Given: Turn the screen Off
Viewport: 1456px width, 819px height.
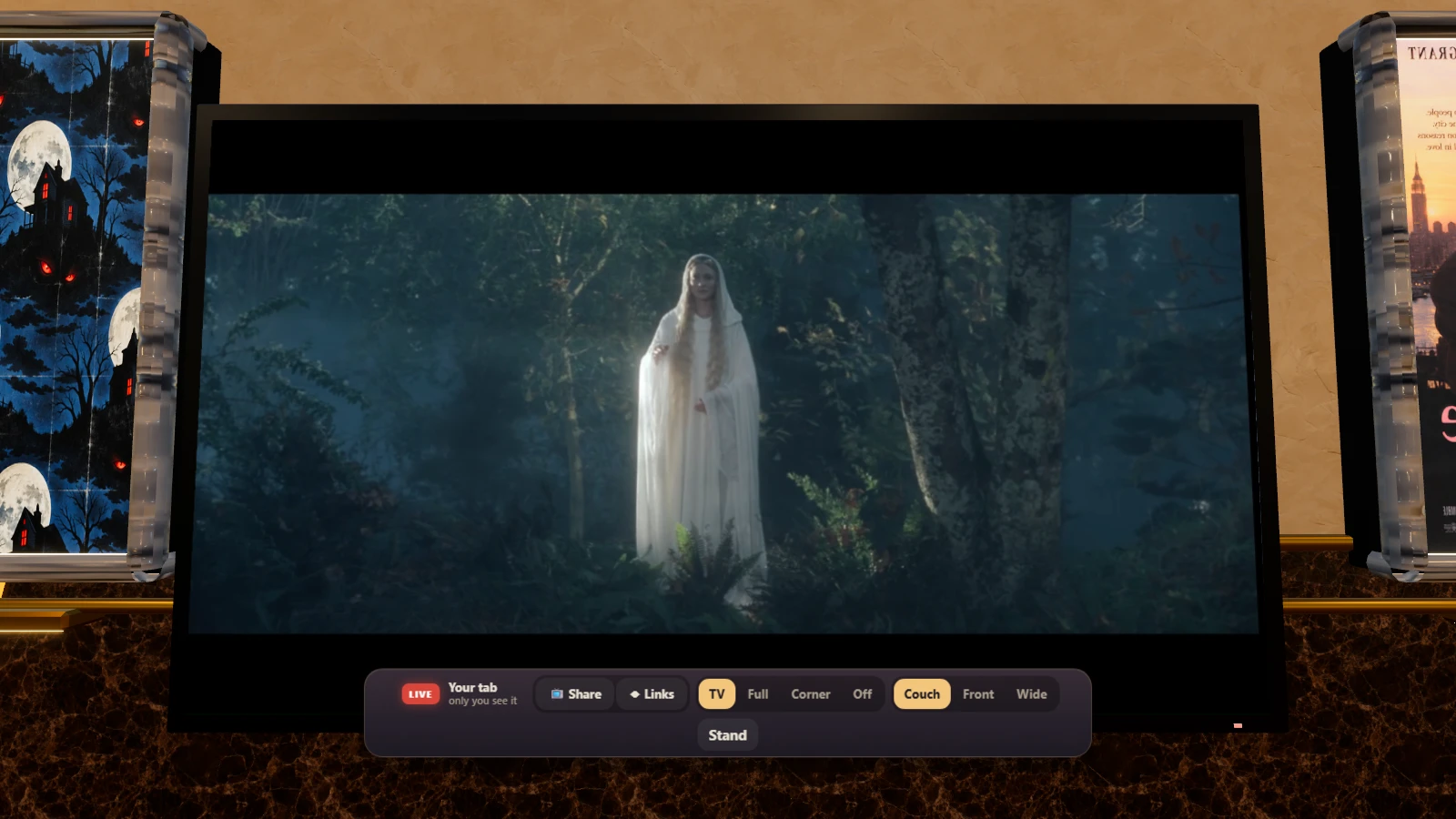Looking at the screenshot, I should tap(863, 694).
